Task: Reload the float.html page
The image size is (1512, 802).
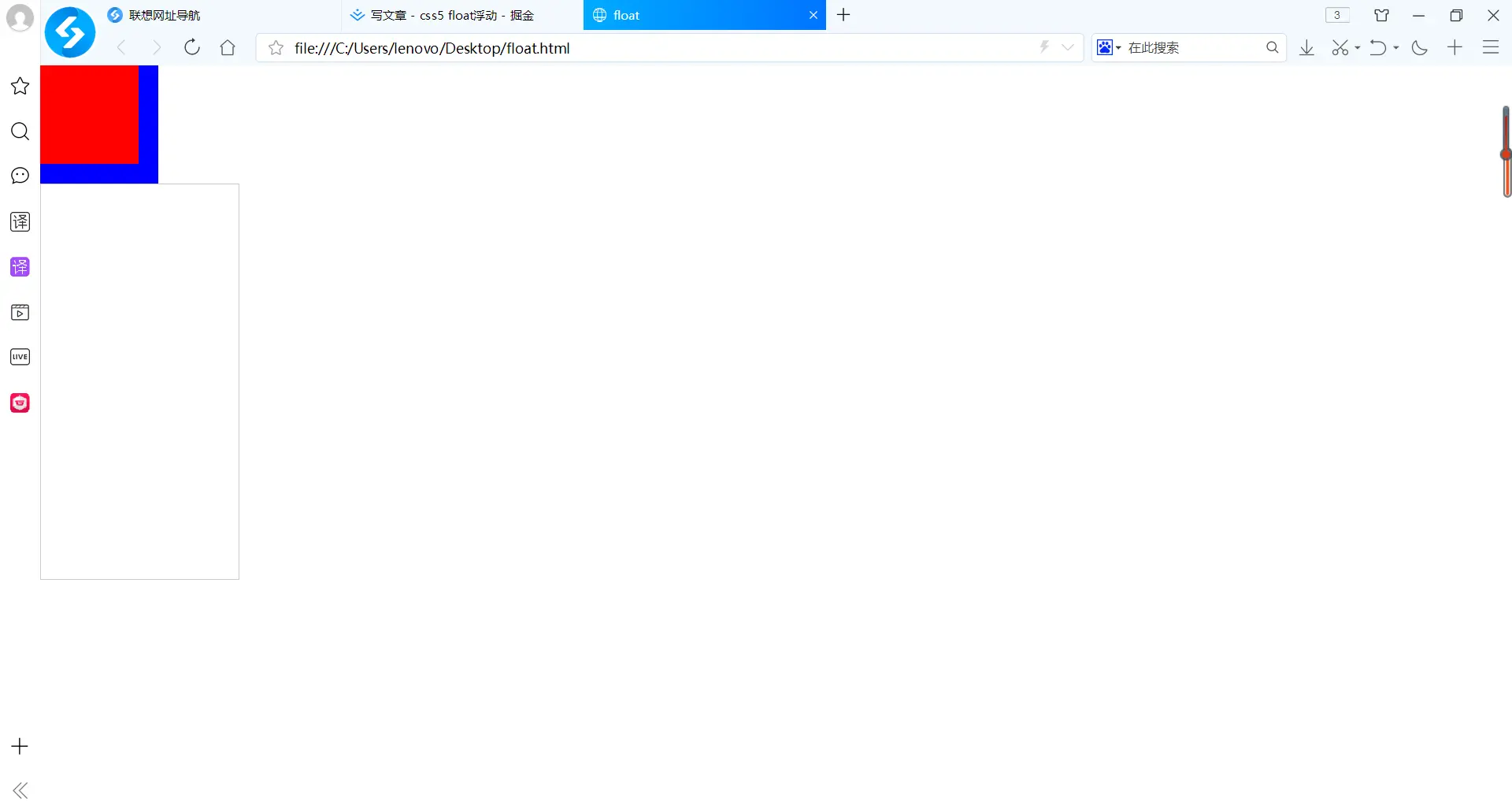Action: [191, 47]
